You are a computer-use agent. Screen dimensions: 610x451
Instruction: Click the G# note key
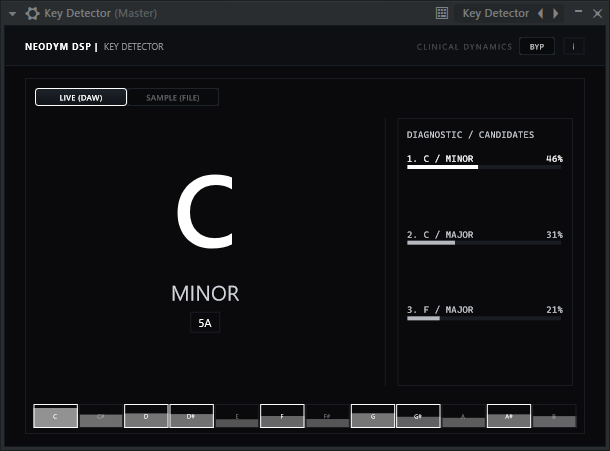(418, 416)
